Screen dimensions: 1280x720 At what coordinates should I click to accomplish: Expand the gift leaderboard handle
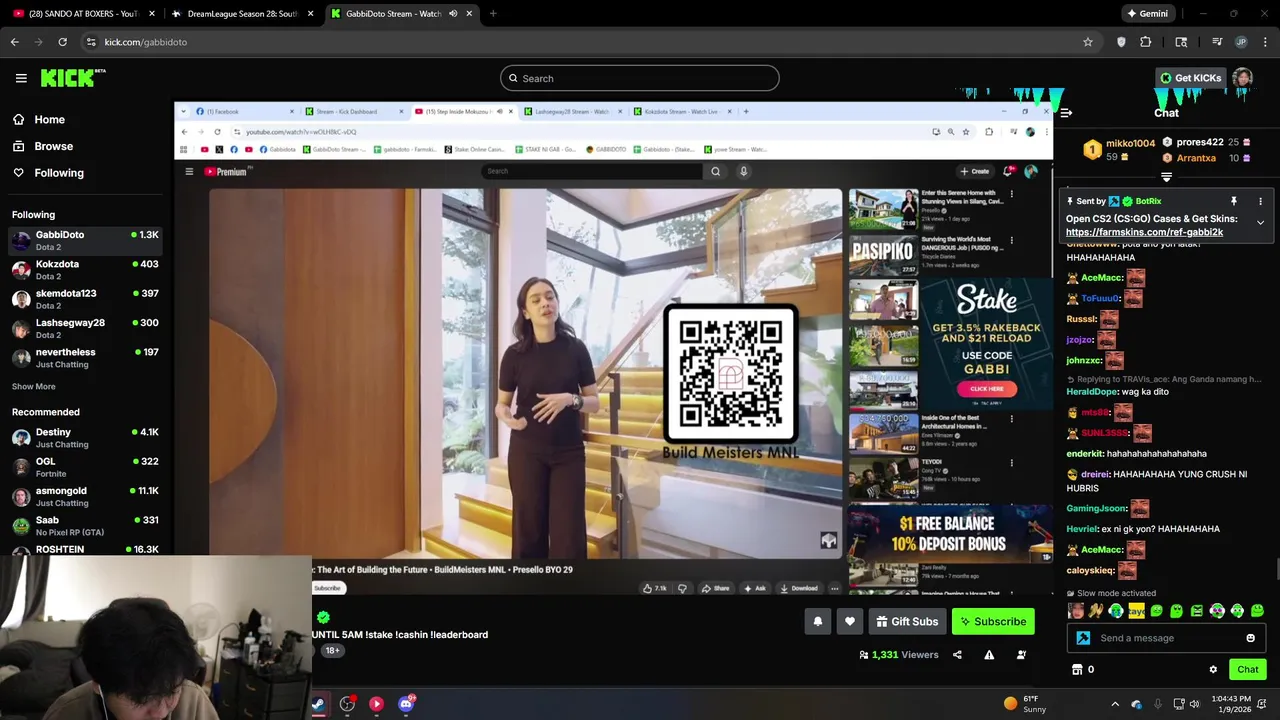[1166, 177]
